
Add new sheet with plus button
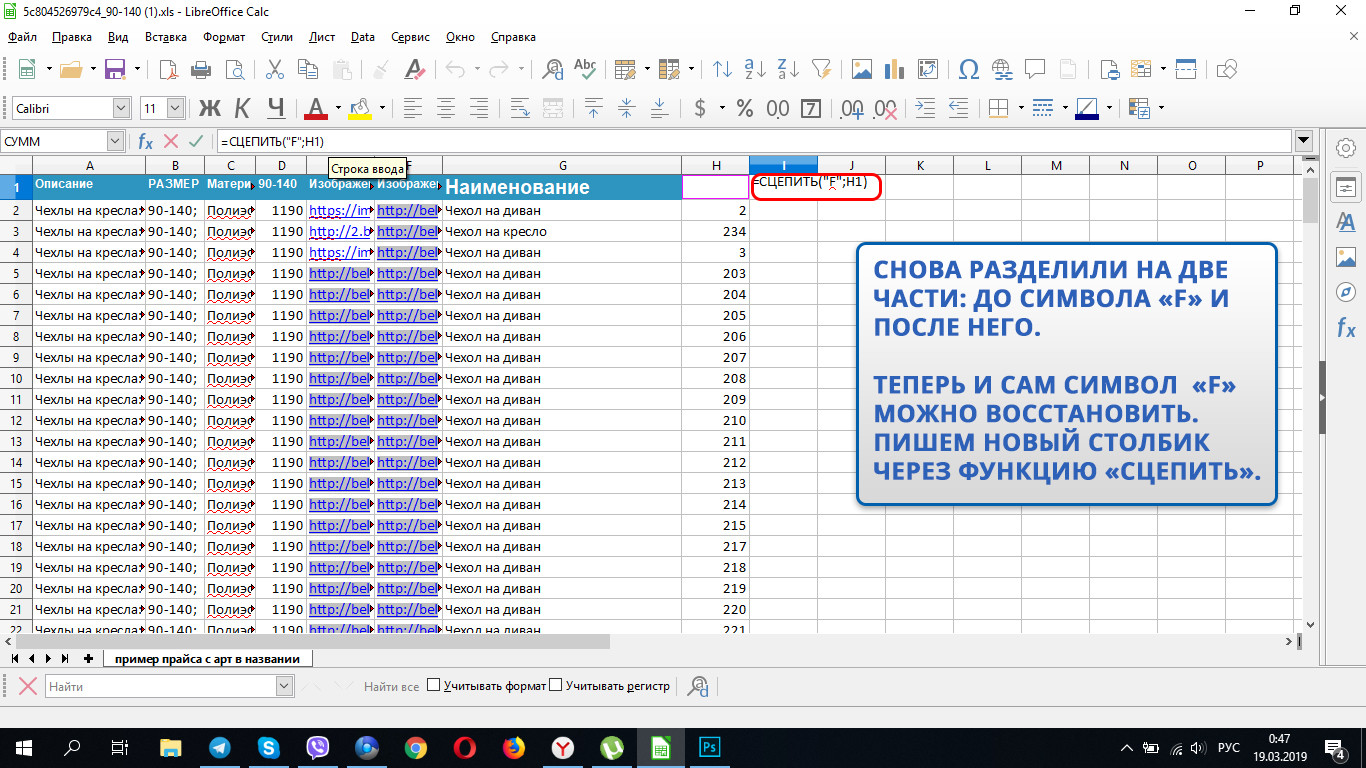[88, 658]
